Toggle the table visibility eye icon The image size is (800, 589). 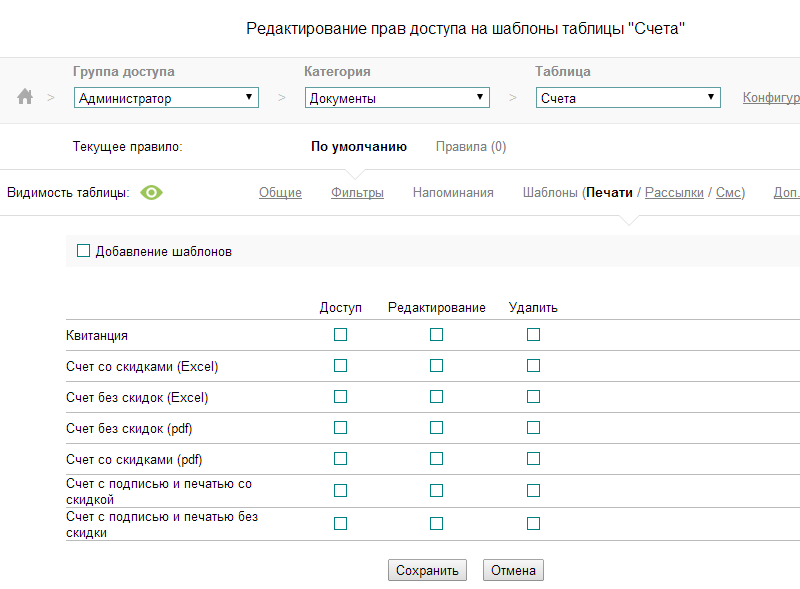tap(151, 193)
